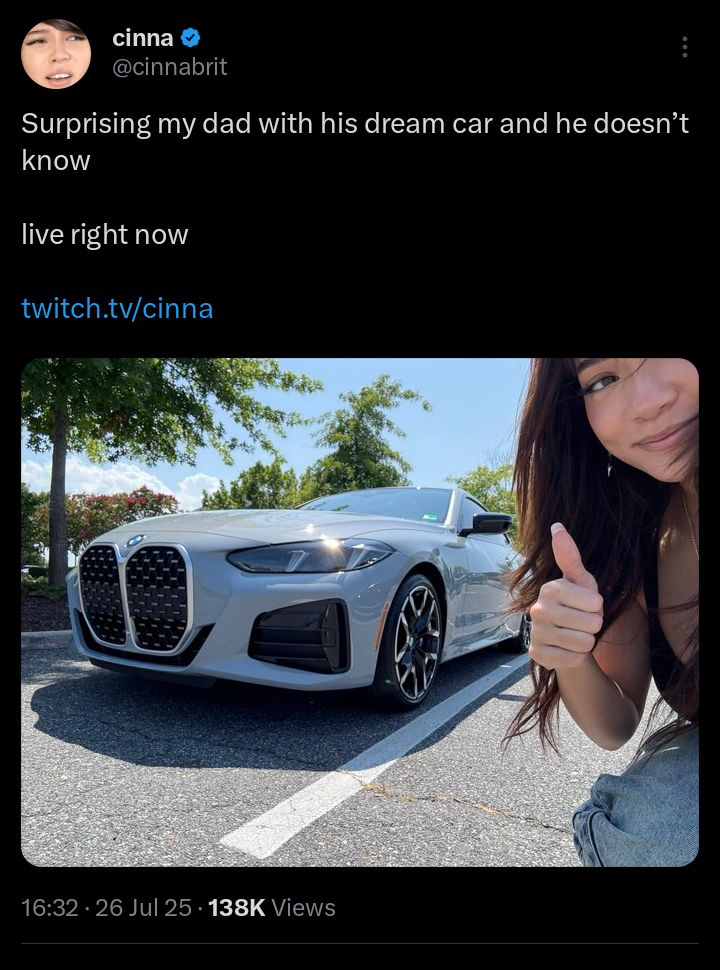Viewport: 720px width, 970px height.
Task: Open the 138K Views count
Action: [x=272, y=908]
